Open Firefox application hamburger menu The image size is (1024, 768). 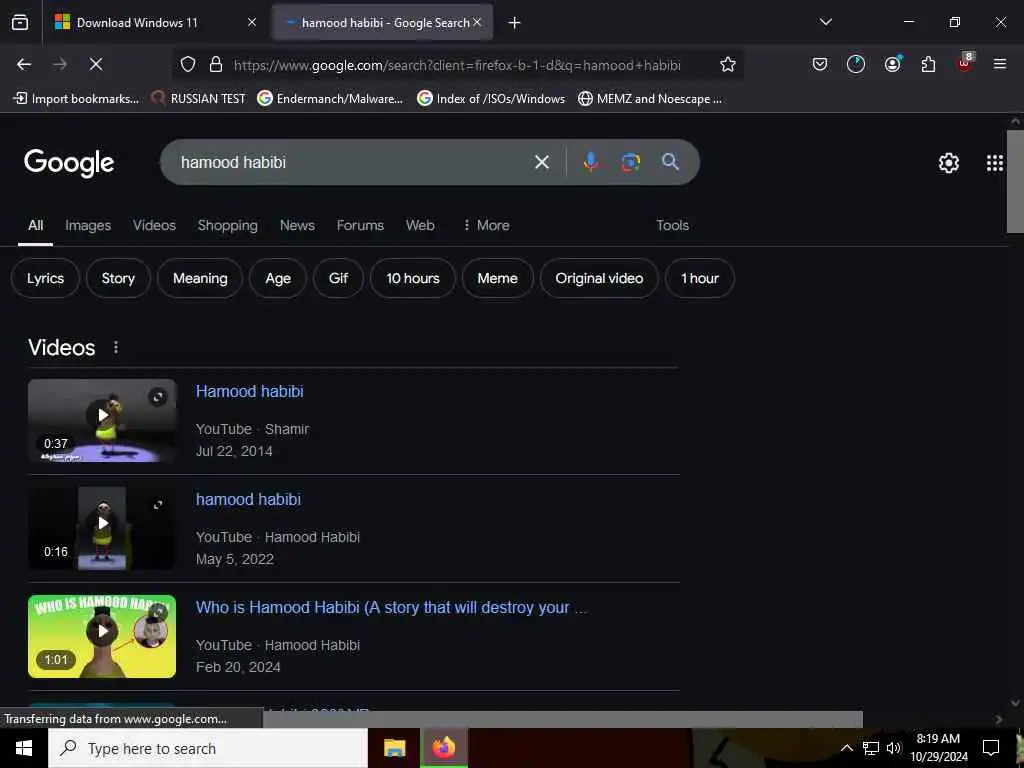coord(1000,64)
